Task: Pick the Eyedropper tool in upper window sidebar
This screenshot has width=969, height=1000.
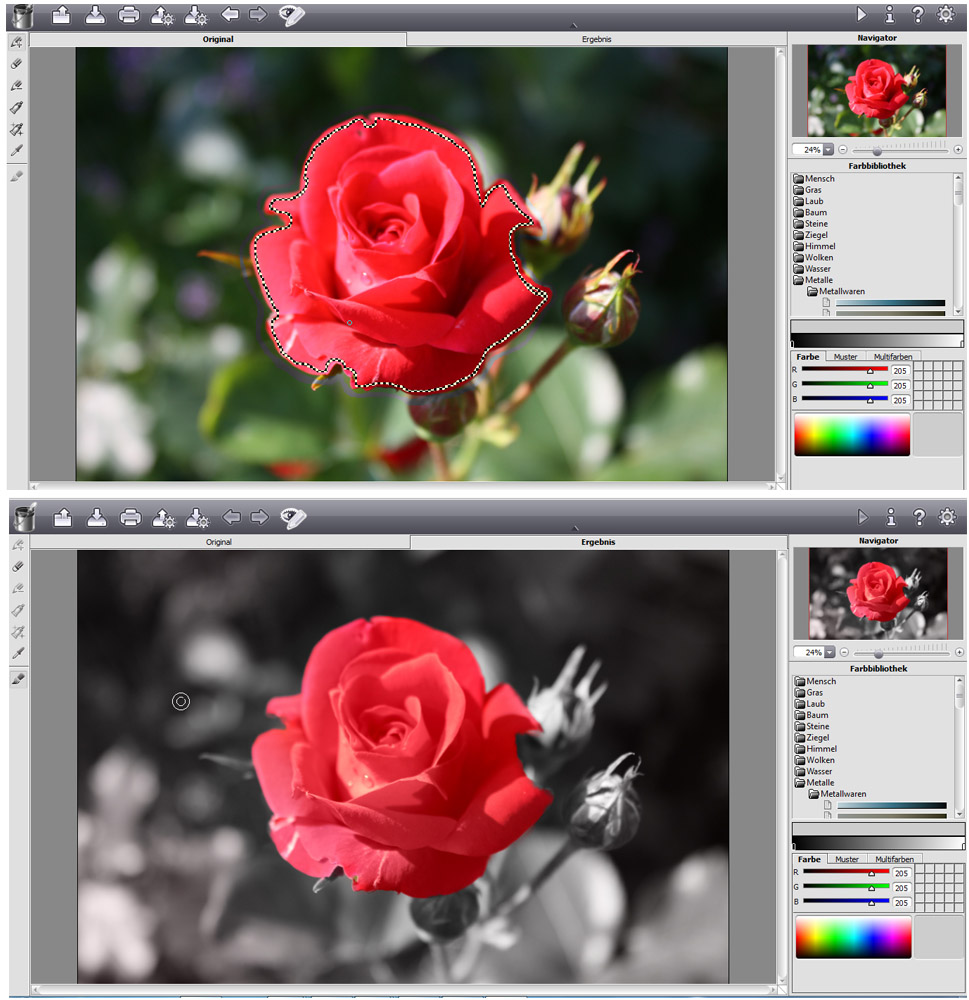Action: pos(17,151)
